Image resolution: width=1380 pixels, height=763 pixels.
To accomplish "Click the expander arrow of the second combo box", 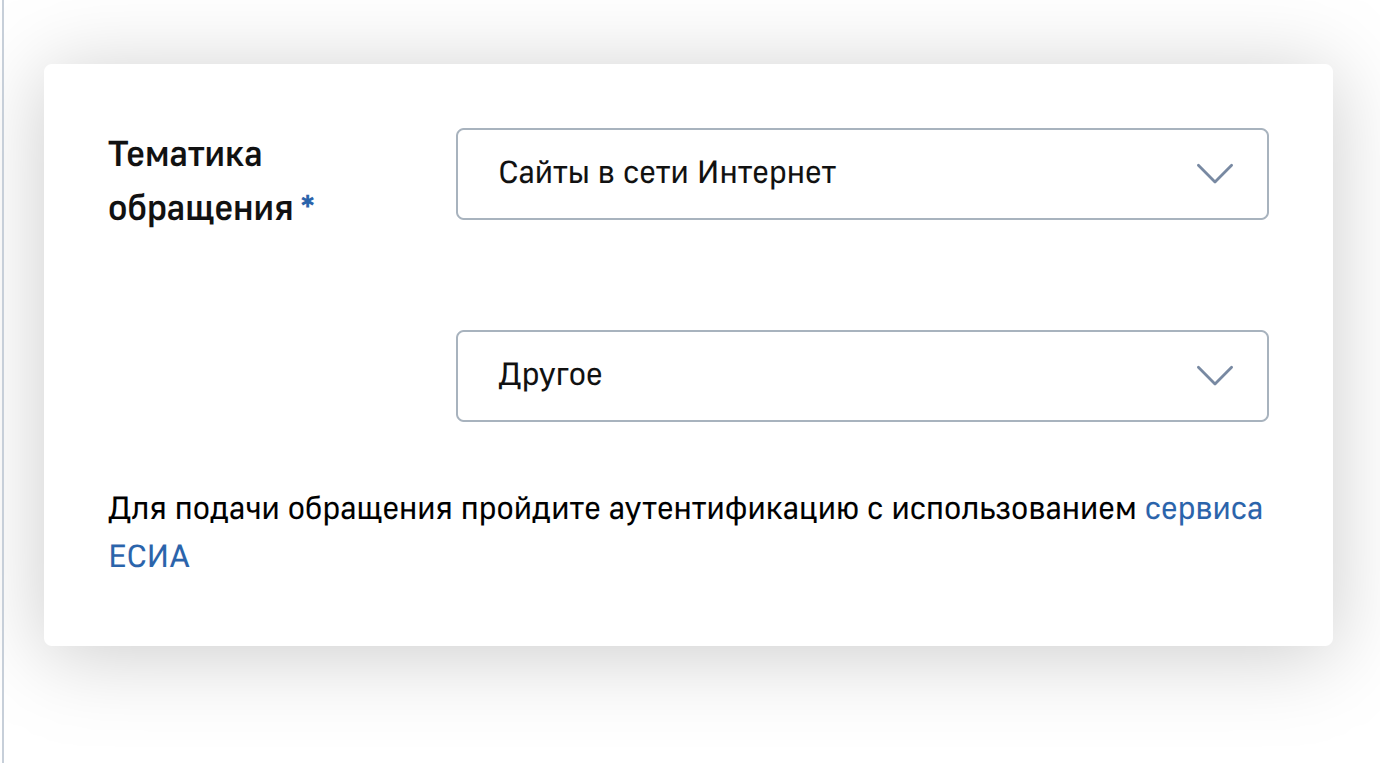I will coord(1214,375).
